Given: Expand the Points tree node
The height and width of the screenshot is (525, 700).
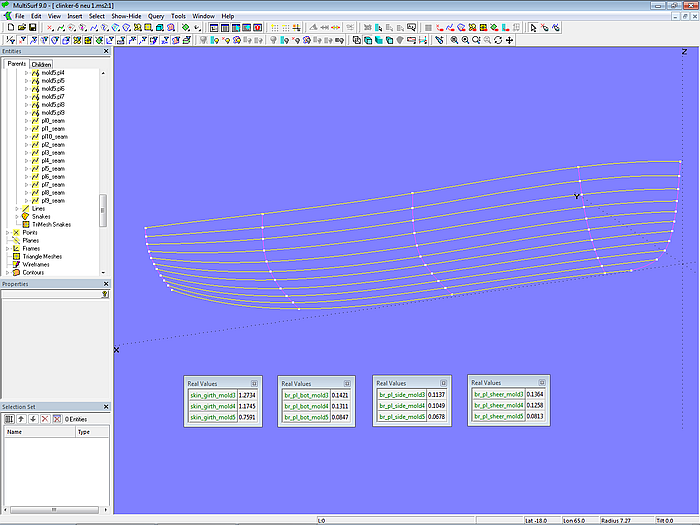Looking at the screenshot, I should (7, 233).
